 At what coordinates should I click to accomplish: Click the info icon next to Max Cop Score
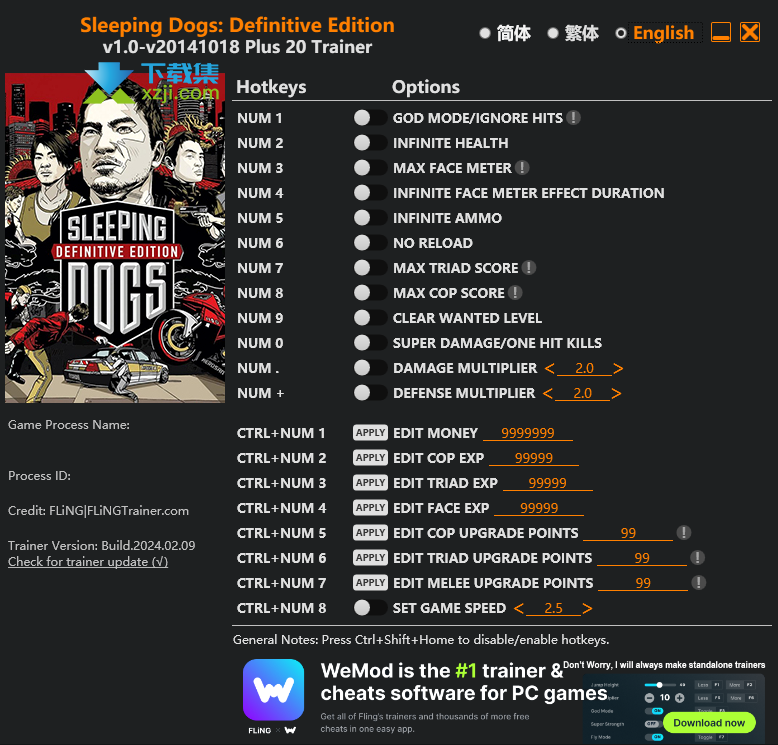click(515, 293)
